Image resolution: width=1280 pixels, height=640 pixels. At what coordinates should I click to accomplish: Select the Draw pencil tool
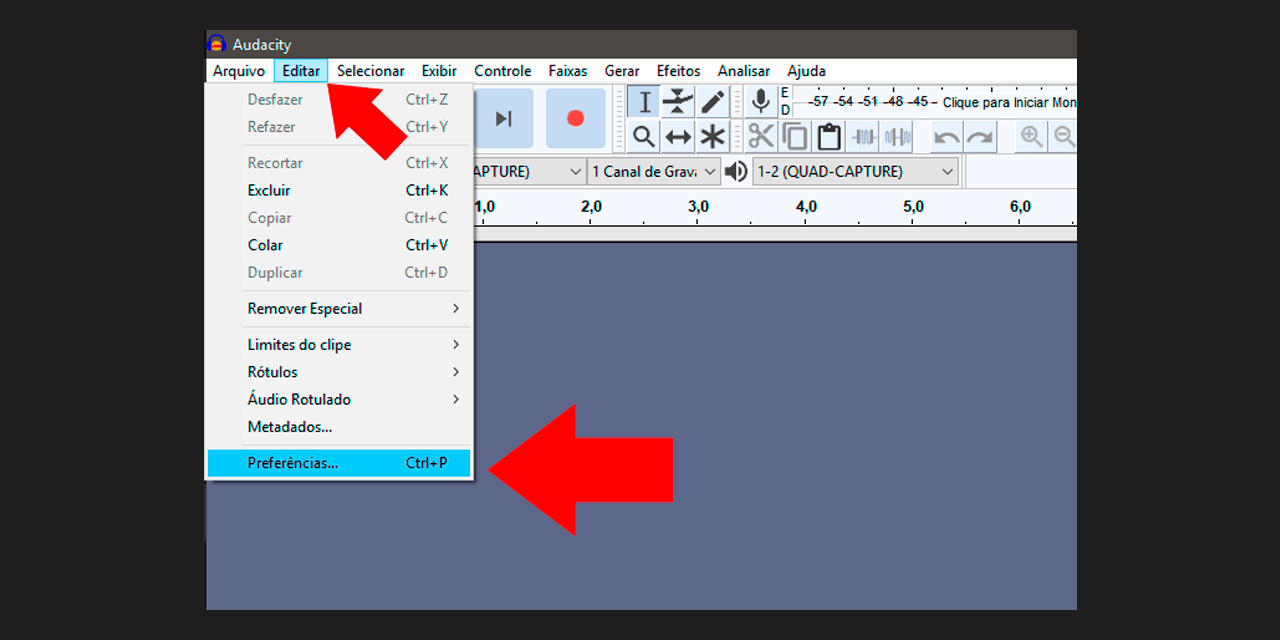coord(712,102)
